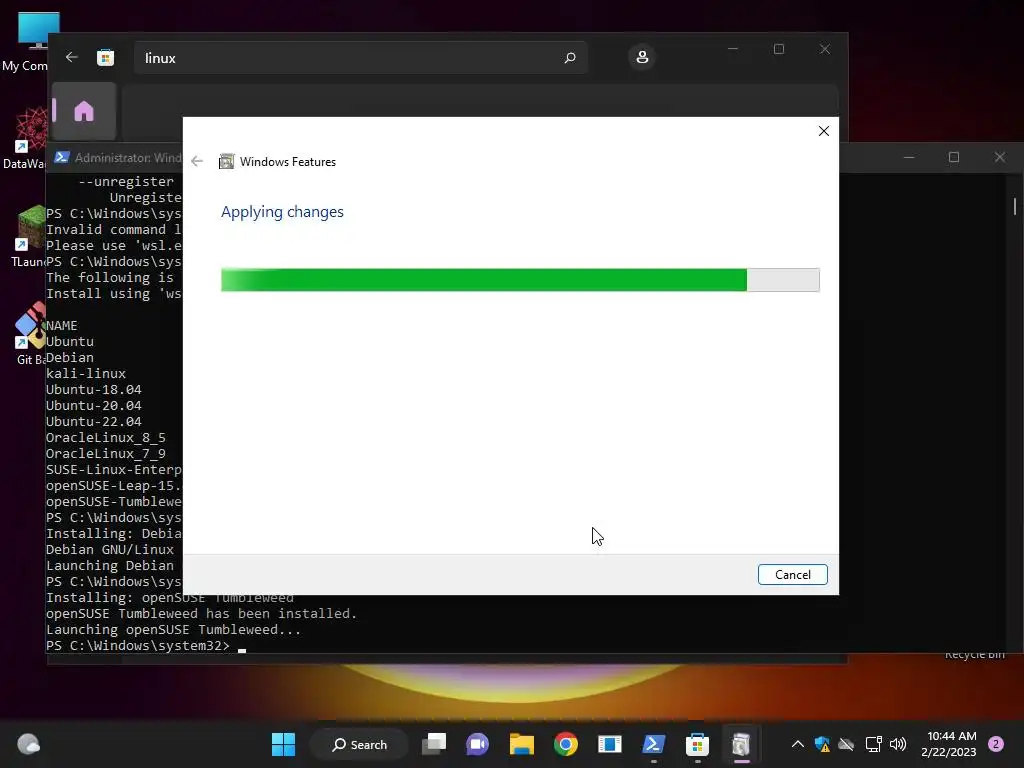Open the Store Home tab
This screenshot has height=768, width=1024.
tap(84, 111)
